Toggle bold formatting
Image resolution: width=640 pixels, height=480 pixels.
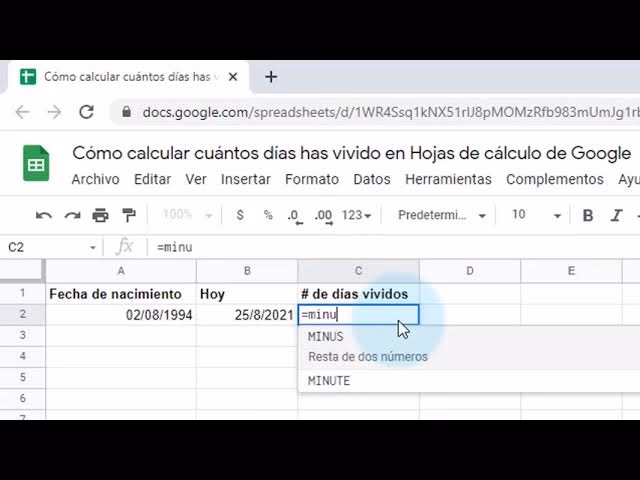pyautogui.click(x=588, y=215)
